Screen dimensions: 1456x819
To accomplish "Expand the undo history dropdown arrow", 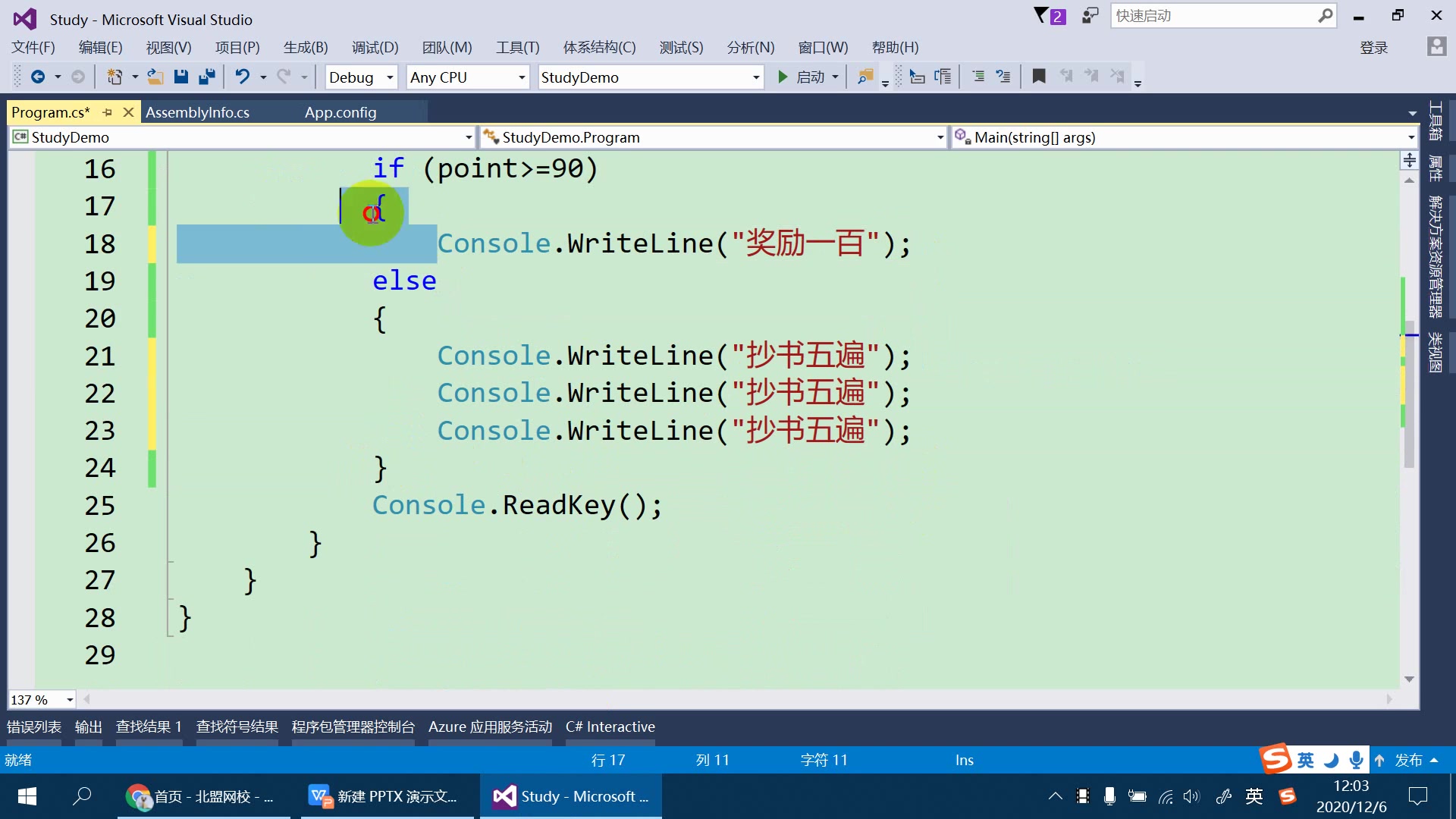I will tap(263, 77).
